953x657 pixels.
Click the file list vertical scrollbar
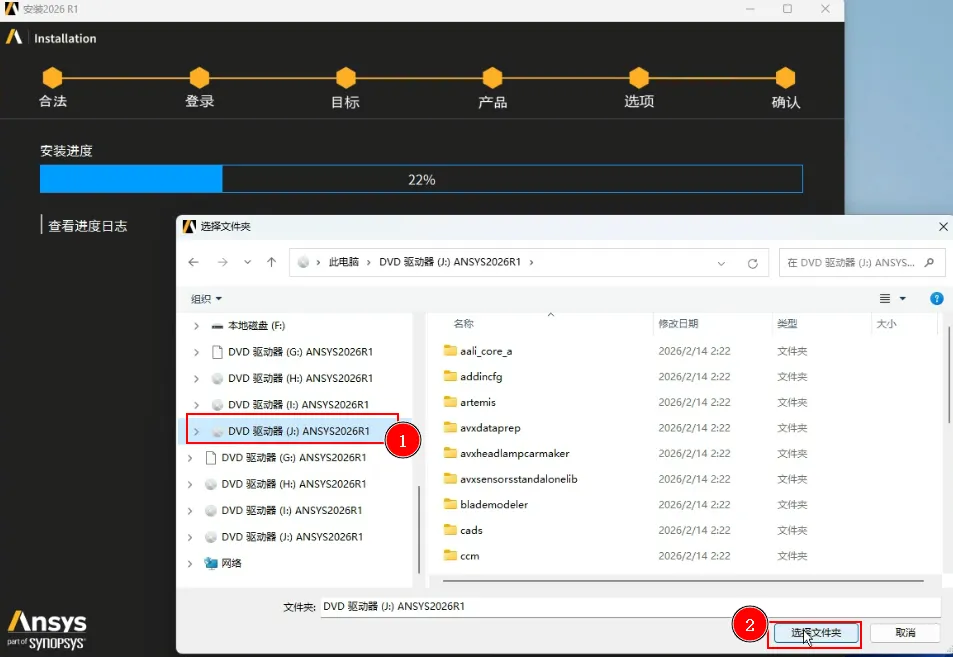pyautogui.click(x=949, y=375)
